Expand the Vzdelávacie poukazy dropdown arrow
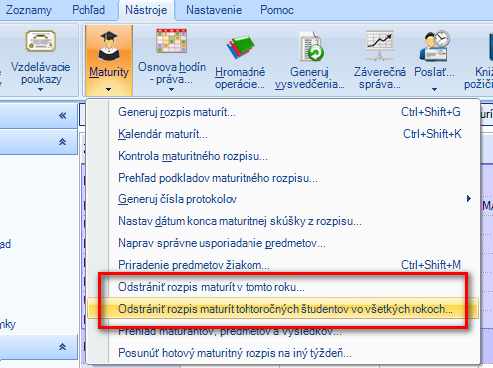This screenshot has width=493, height=368. [40, 89]
